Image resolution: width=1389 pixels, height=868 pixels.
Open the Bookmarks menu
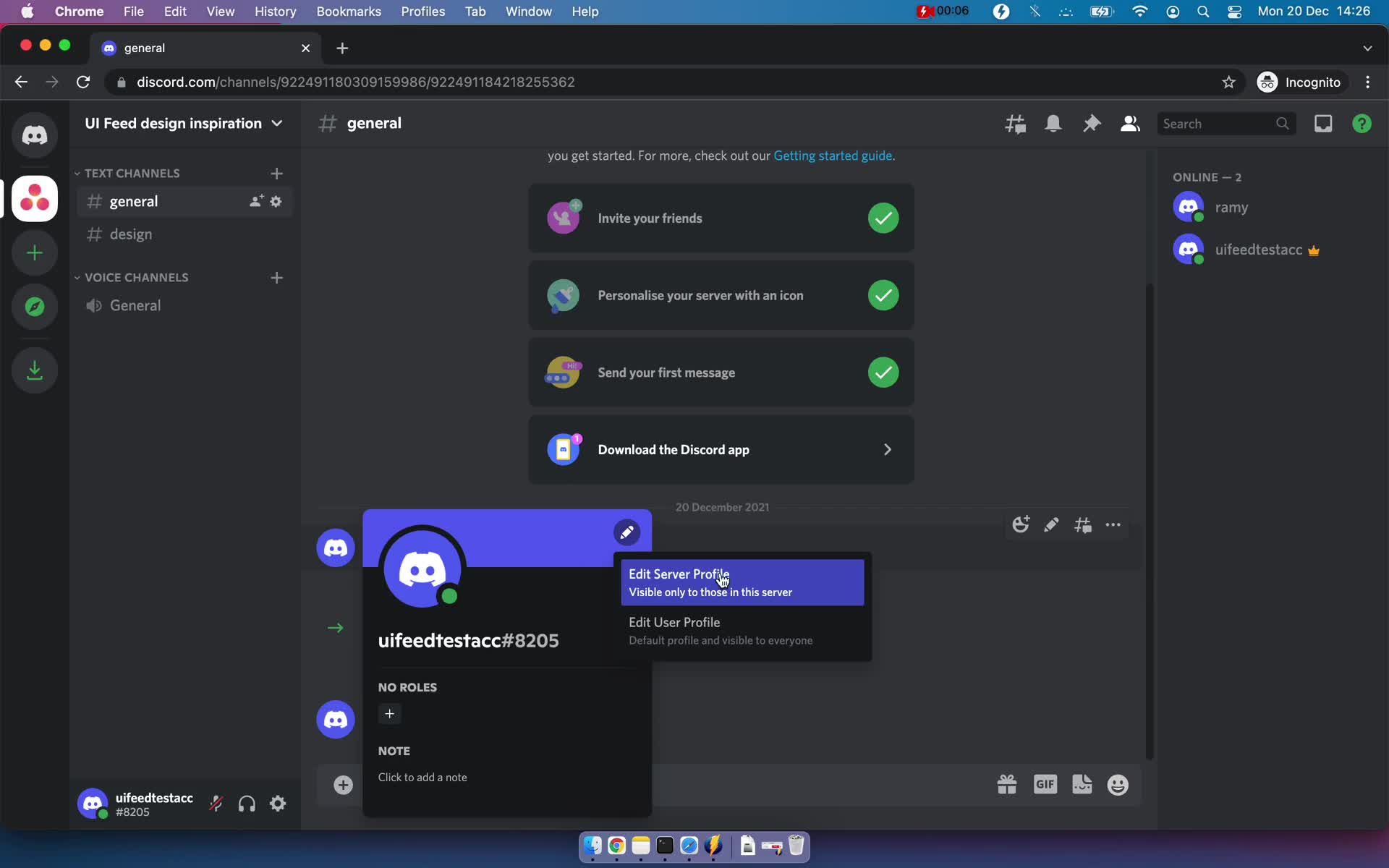(x=349, y=12)
